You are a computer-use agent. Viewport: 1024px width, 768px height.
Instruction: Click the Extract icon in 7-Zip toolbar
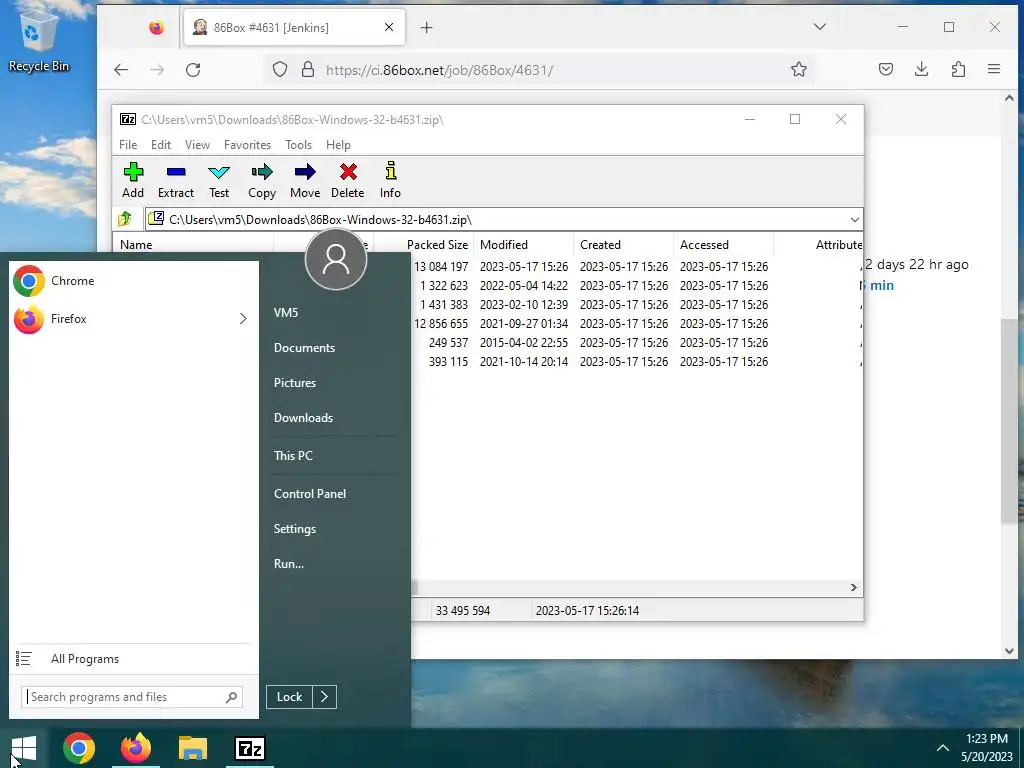pyautogui.click(x=176, y=172)
